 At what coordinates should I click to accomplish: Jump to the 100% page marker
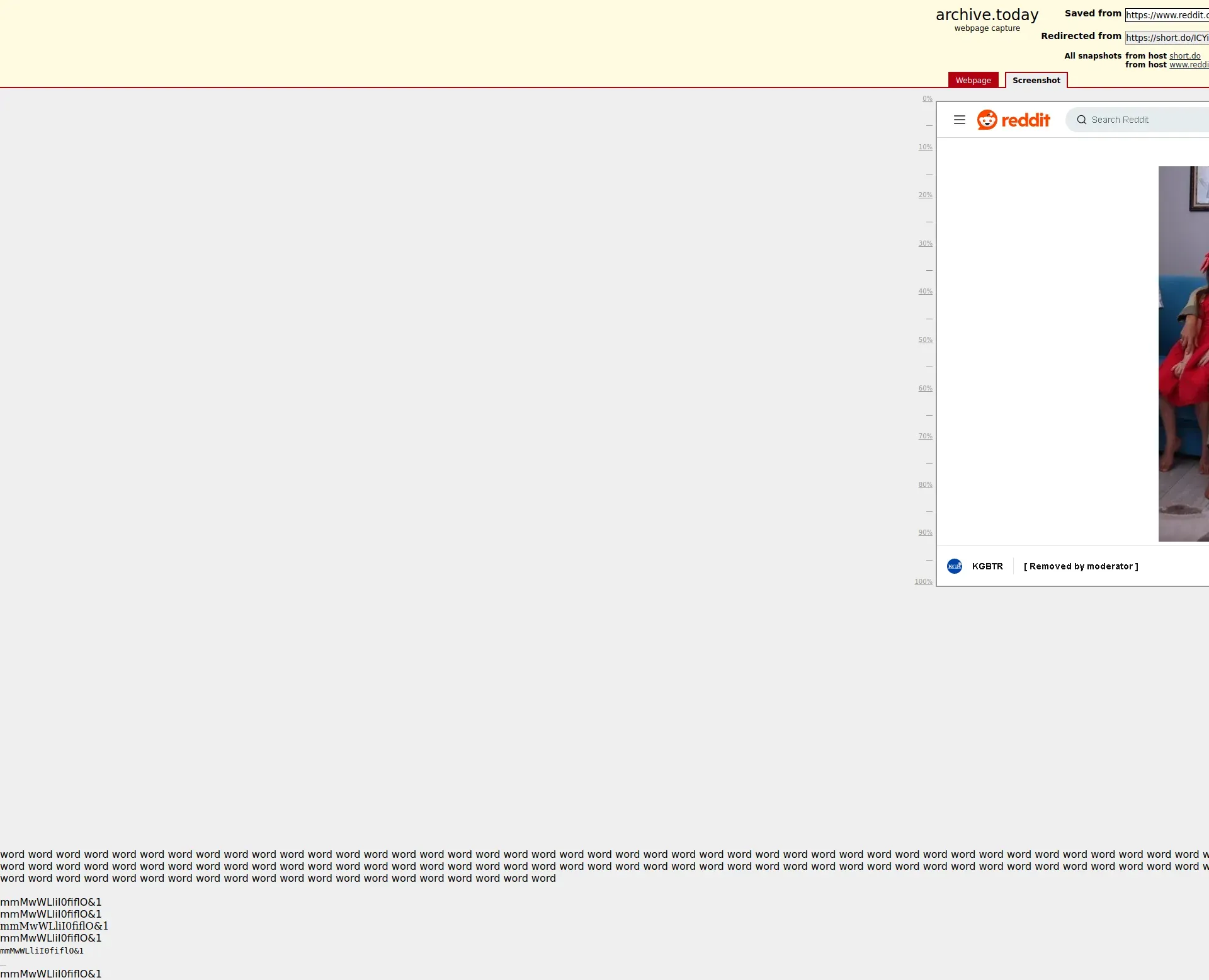tap(923, 581)
